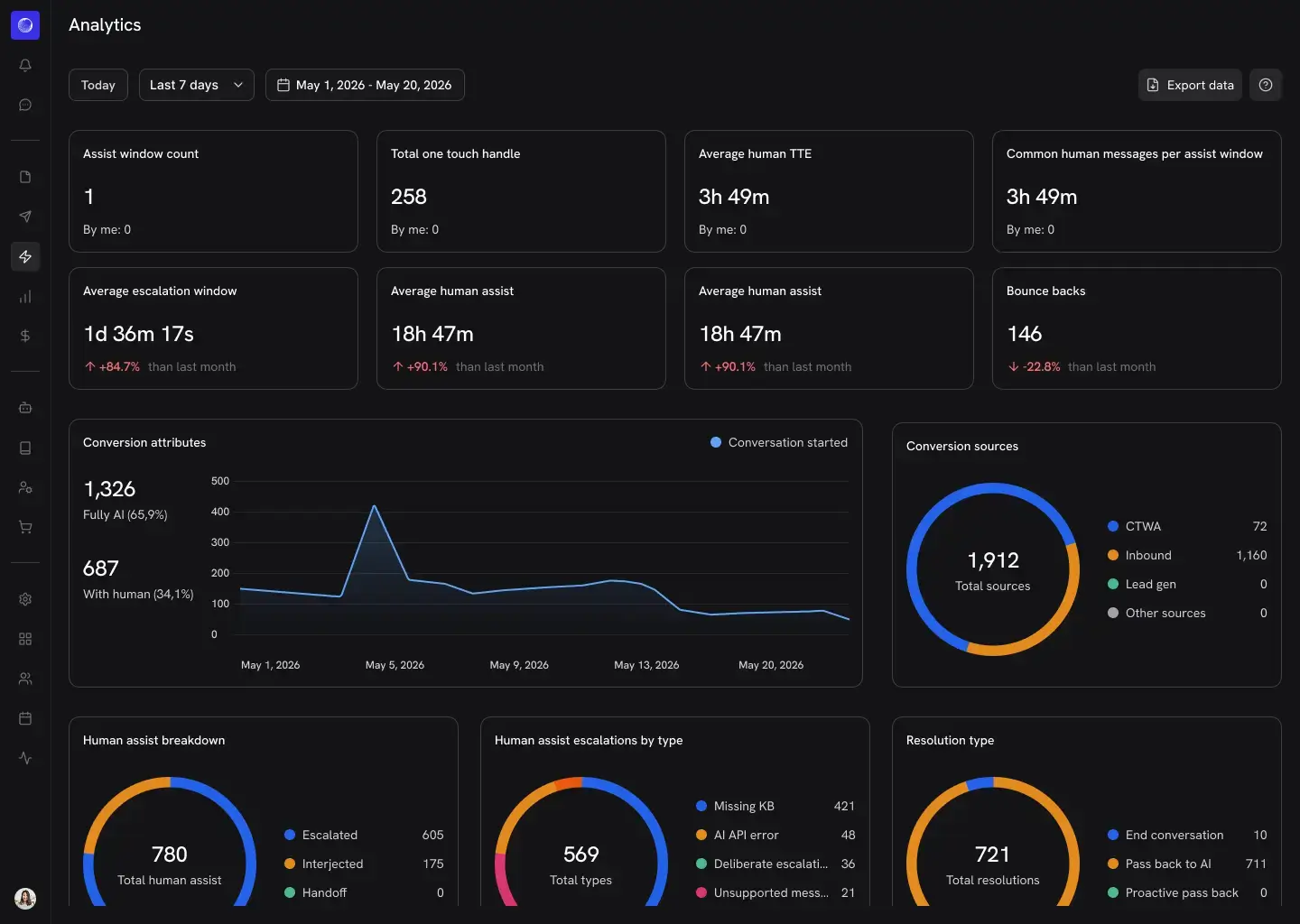Open the shopping cart sidebar icon

click(x=25, y=527)
